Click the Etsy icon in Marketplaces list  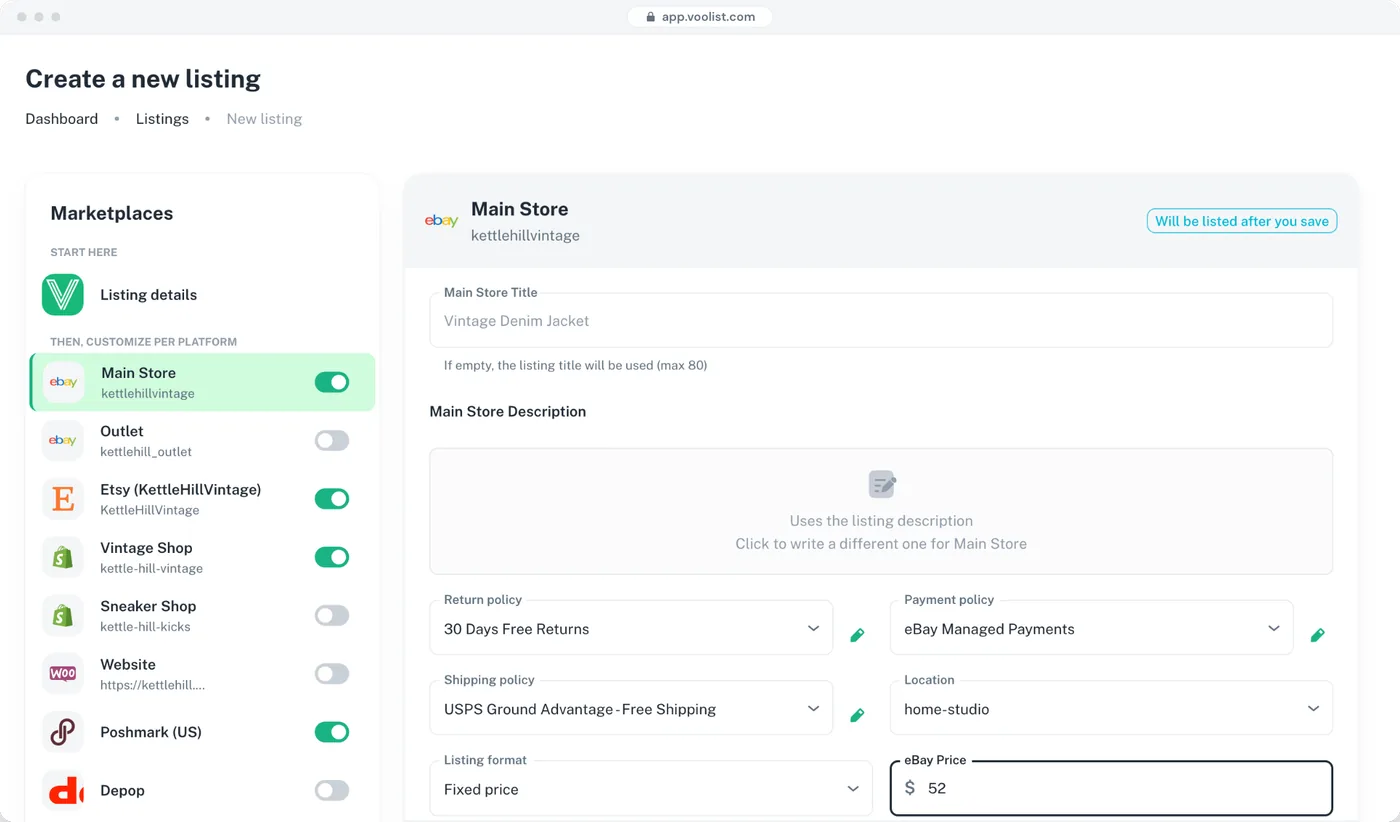tap(63, 499)
